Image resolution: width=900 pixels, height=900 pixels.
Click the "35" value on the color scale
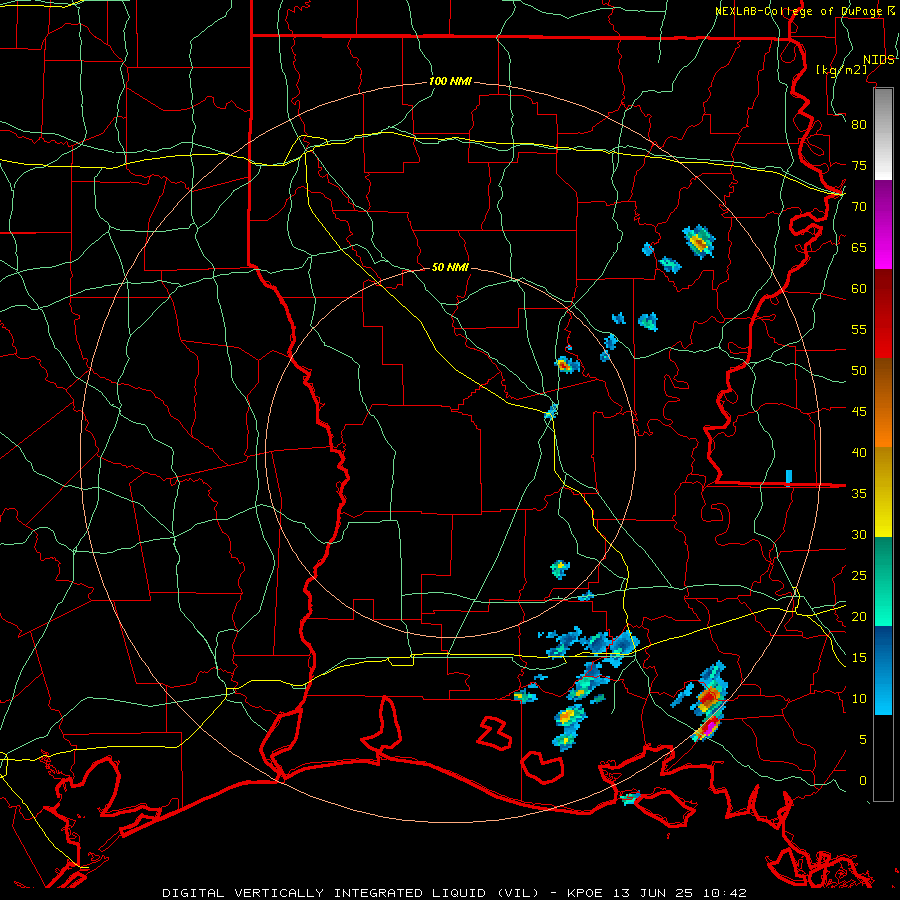859,494
